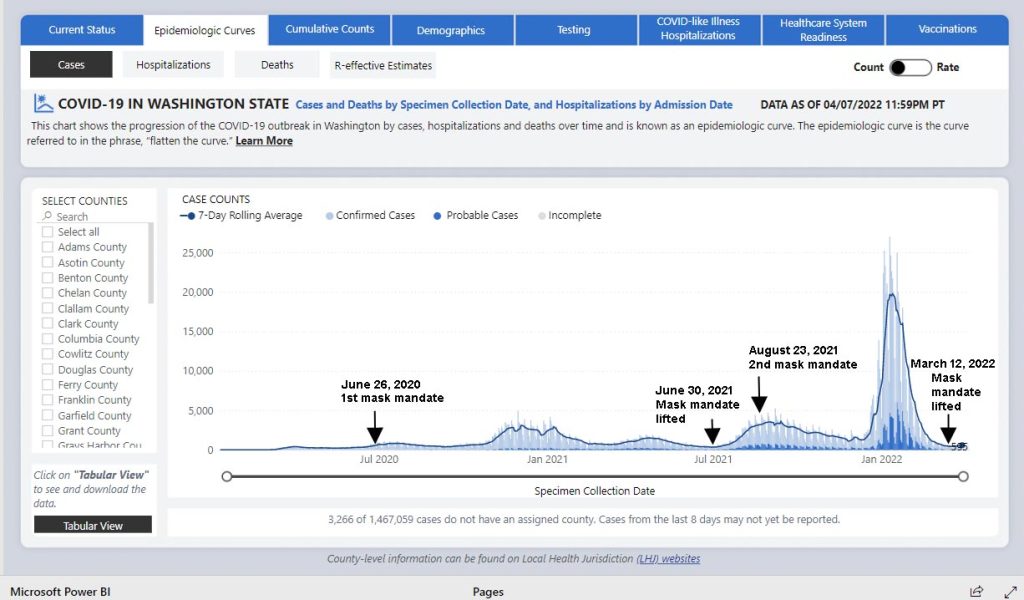Click the Probable Cases legend dot
This screenshot has width=1024, height=600.
438,216
